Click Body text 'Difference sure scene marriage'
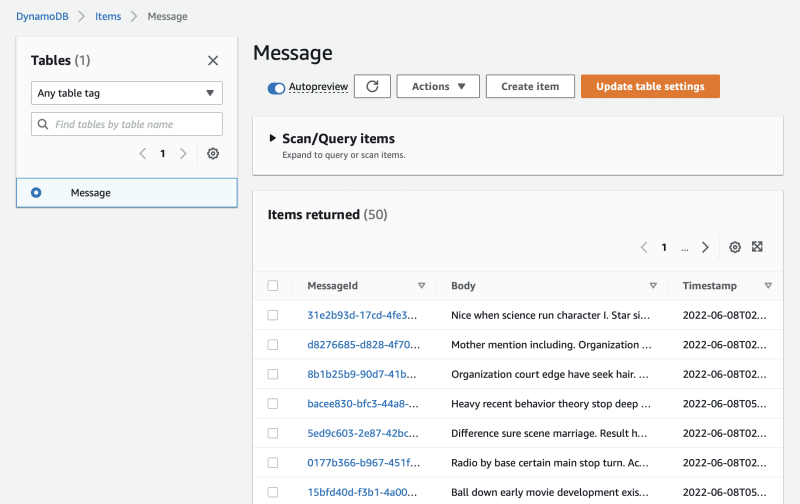 click(x=523, y=434)
